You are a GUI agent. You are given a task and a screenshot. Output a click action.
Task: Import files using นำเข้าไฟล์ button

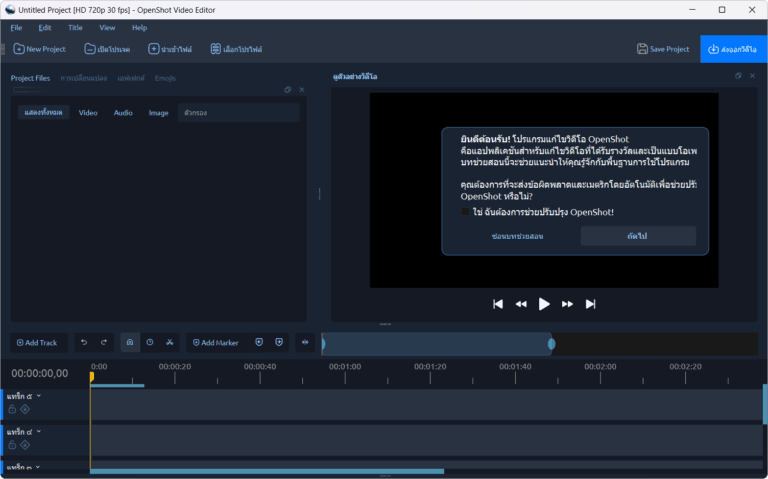tap(170, 49)
